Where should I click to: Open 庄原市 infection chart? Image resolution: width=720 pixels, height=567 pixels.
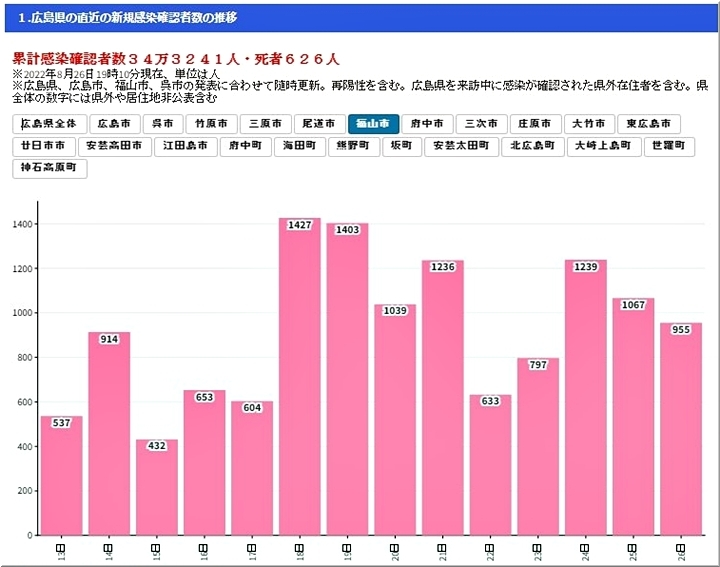[x=535, y=124]
